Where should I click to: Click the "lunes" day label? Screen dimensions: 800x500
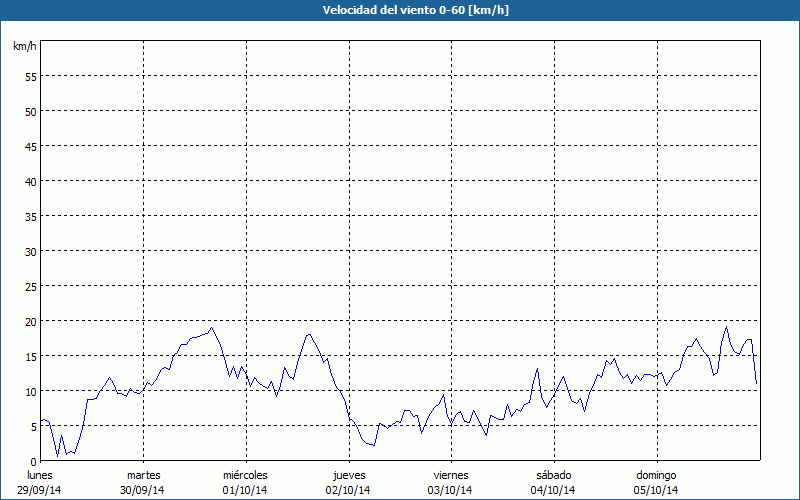(40, 474)
